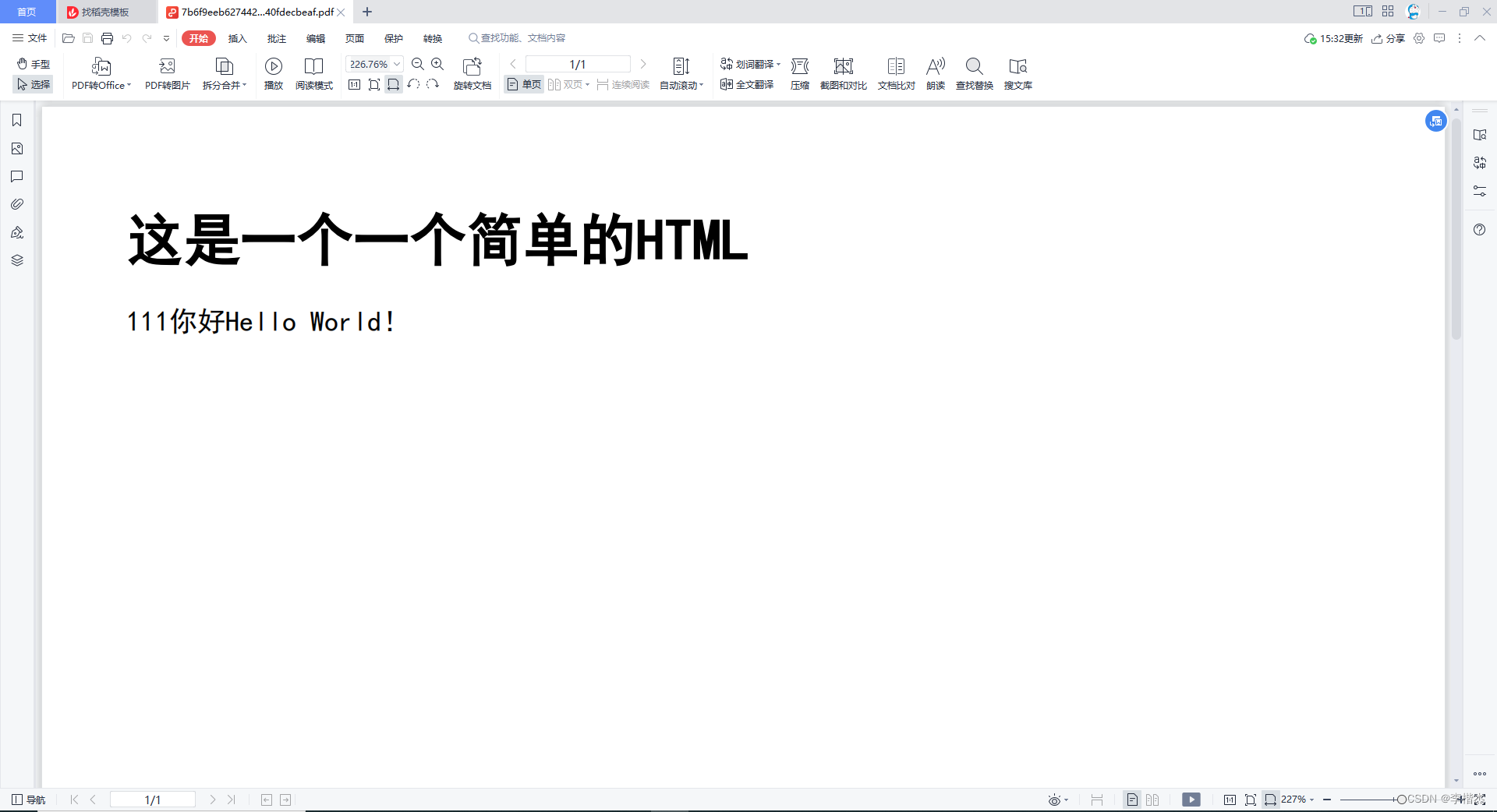Image resolution: width=1497 pixels, height=812 pixels.
Task: Switch to the 插入 ribbon tab
Action: pyautogui.click(x=237, y=38)
